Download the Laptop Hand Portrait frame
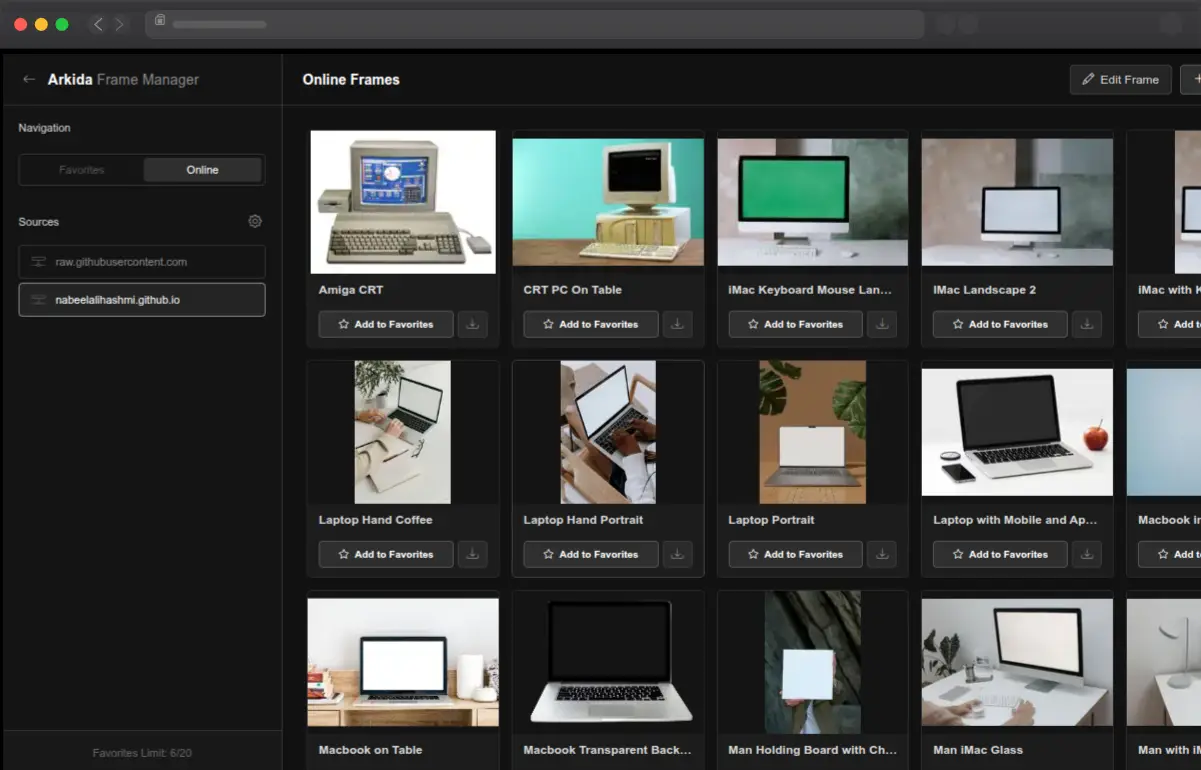1201x770 pixels. pyautogui.click(x=678, y=554)
